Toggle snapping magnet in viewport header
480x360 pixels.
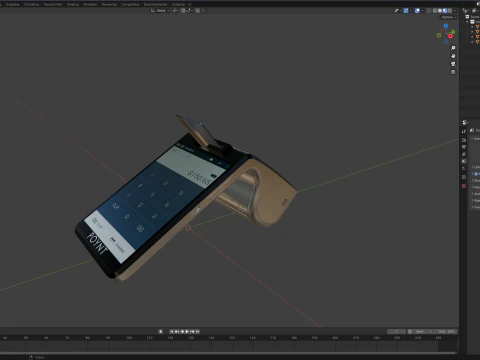click(x=183, y=11)
